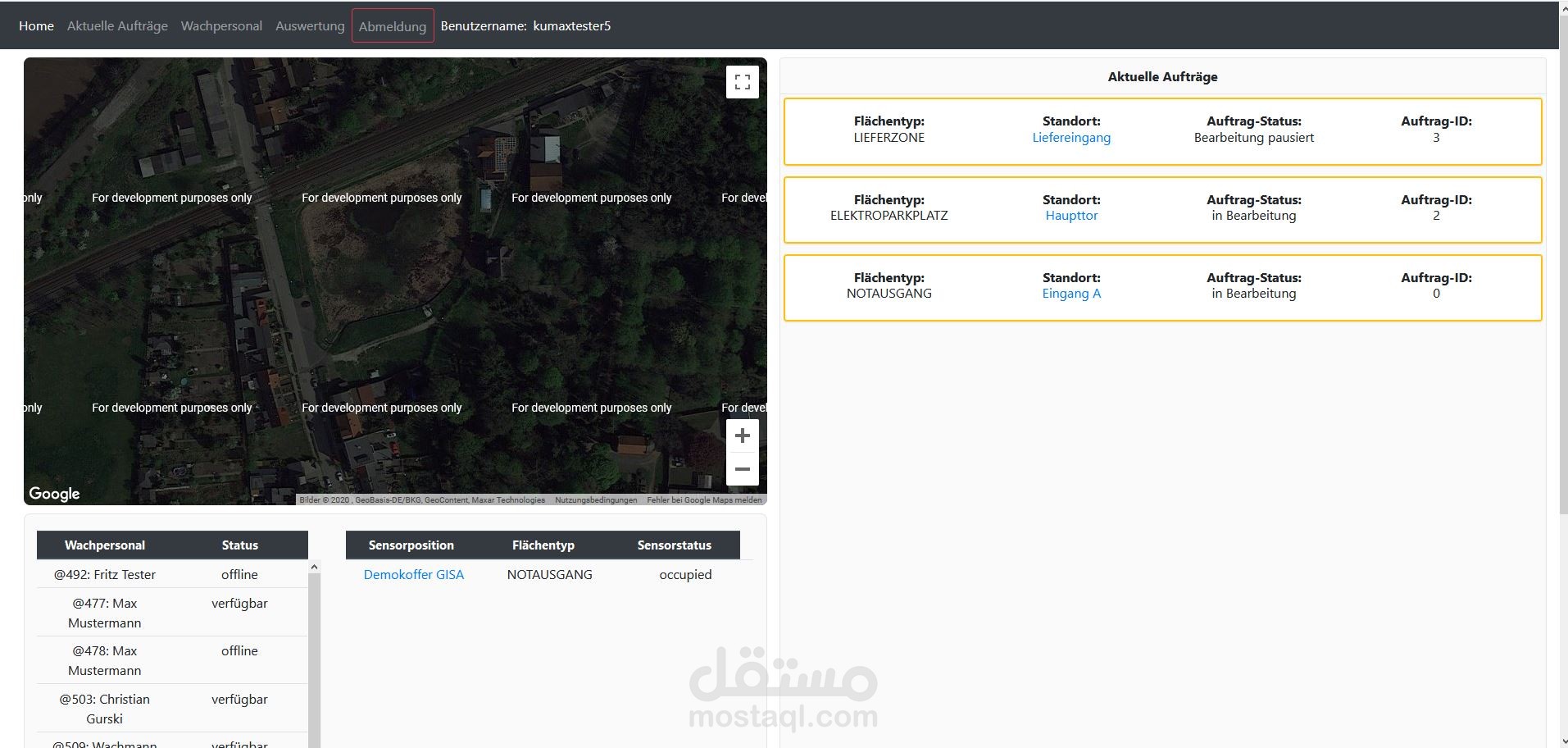Open the Demokoffer GISA sensor link

click(414, 575)
